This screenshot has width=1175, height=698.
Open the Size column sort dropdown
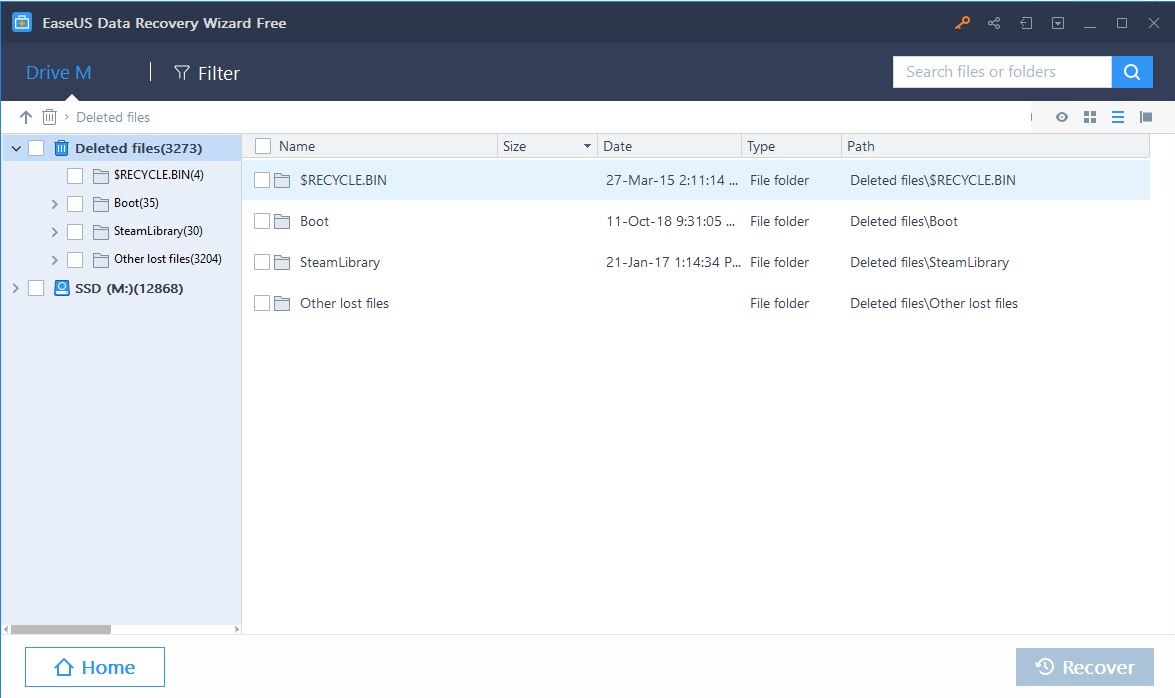coord(587,146)
